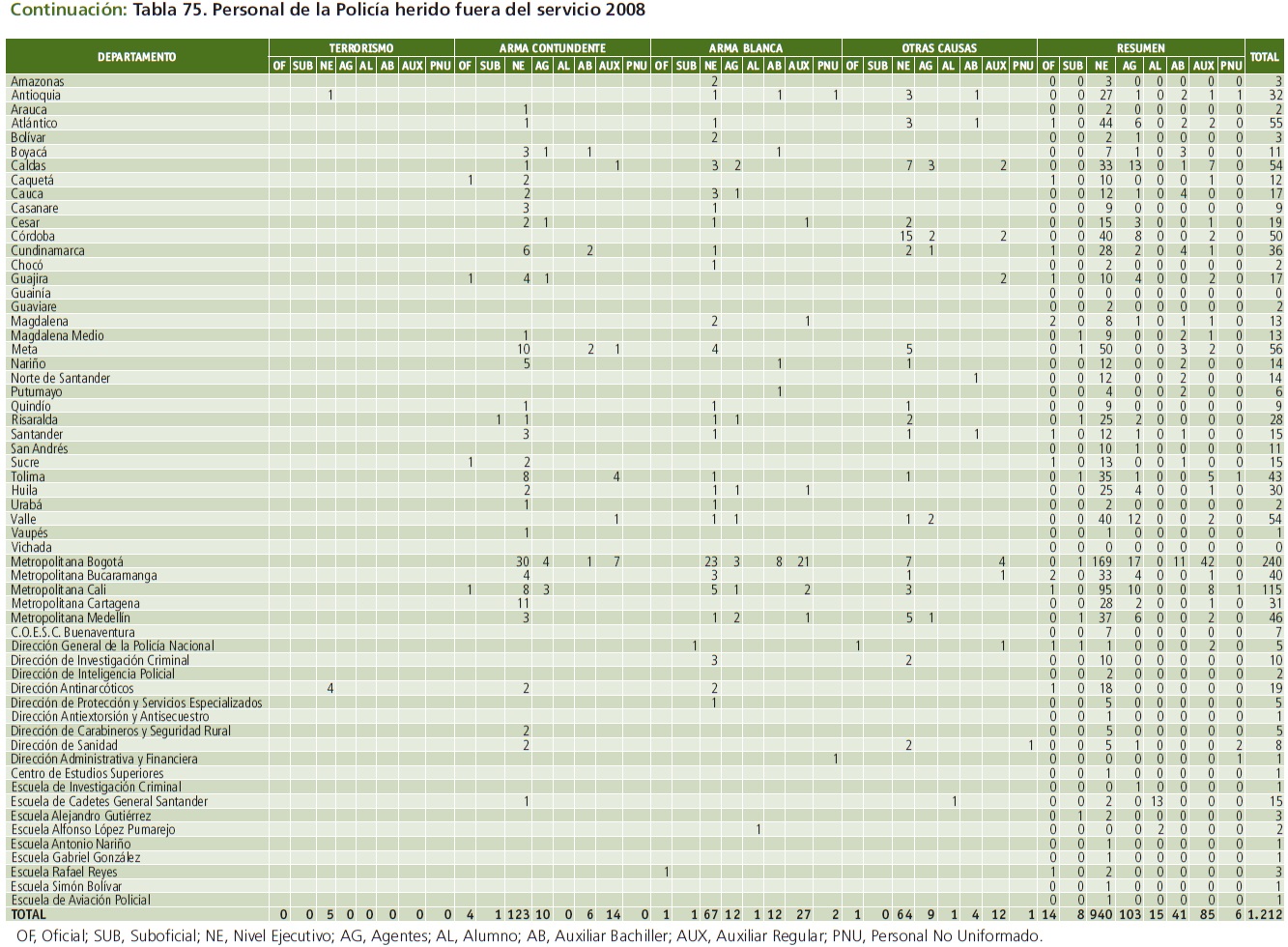This screenshot has height=947, width=1288.
Task: Select the Amazonas row label
Action: (x=37, y=82)
